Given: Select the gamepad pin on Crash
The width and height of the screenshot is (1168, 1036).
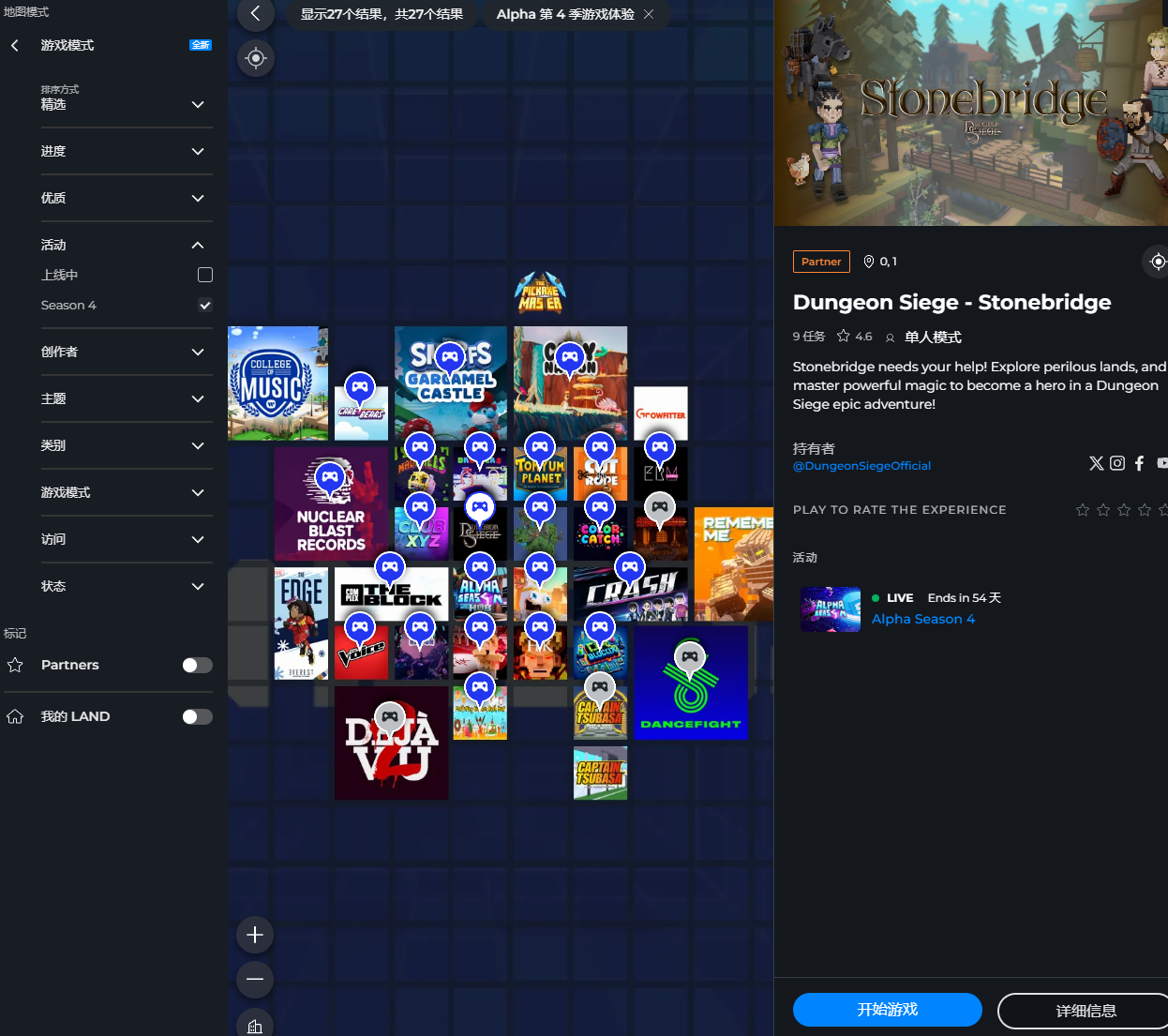Looking at the screenshot, I should 630,570.
